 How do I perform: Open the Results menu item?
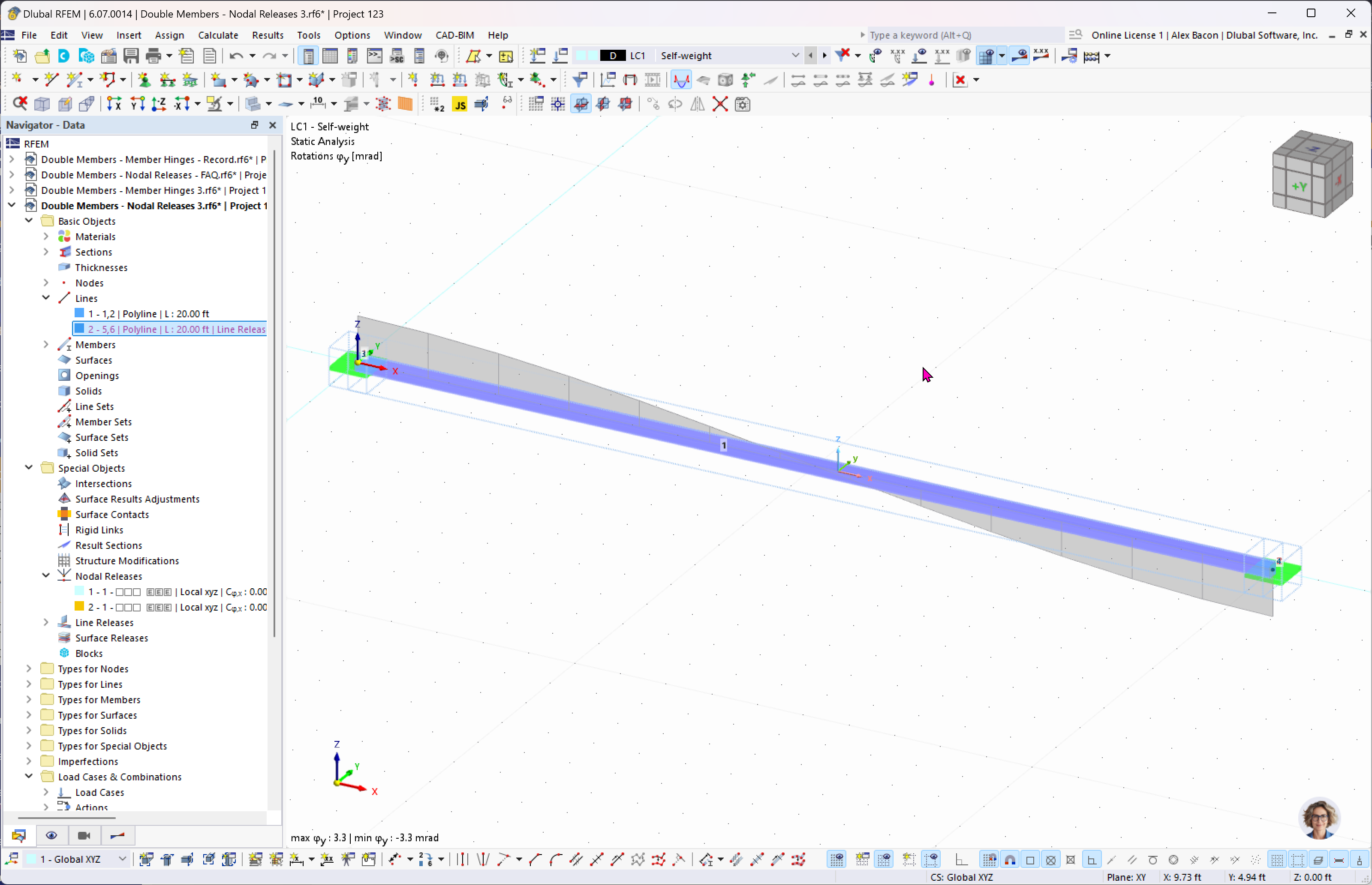(266, 35)
